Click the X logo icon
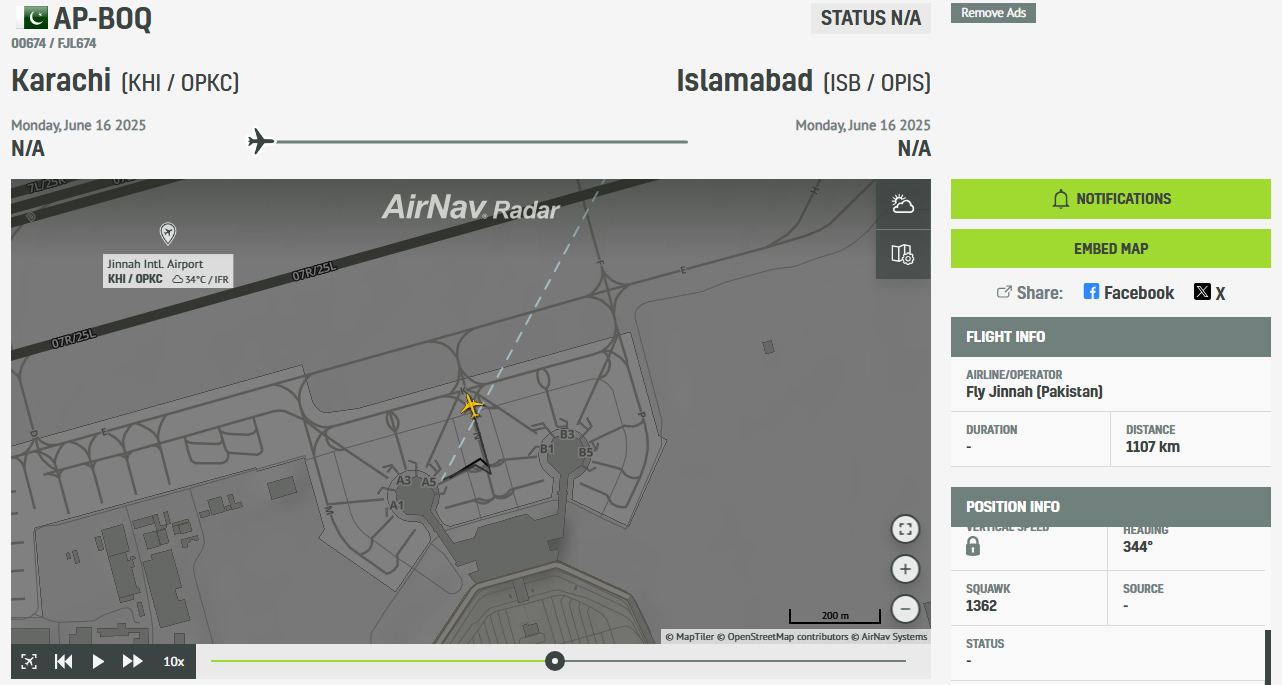Image resolution: width=1282 pixels, height=685 pixels. coord(1202,291)
